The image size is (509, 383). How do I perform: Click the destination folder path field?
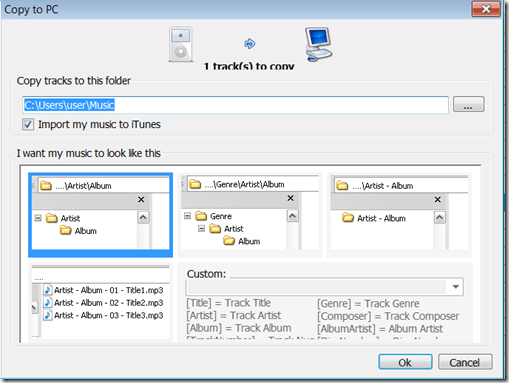coord(235,105)
